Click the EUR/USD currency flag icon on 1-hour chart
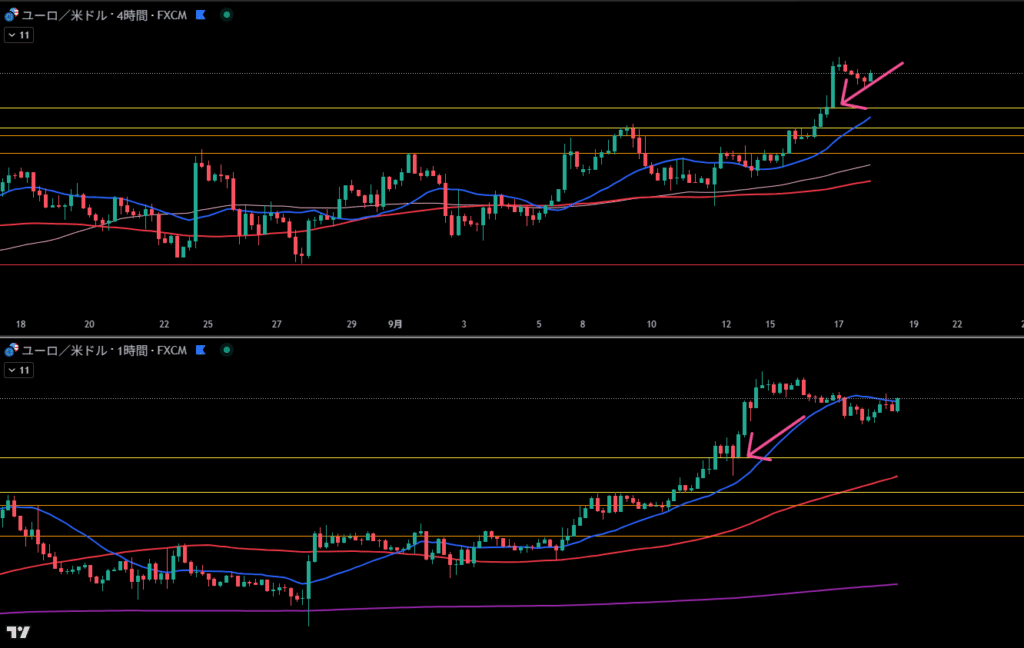Viewport: 1024px width, 648px height. [11, 350]
